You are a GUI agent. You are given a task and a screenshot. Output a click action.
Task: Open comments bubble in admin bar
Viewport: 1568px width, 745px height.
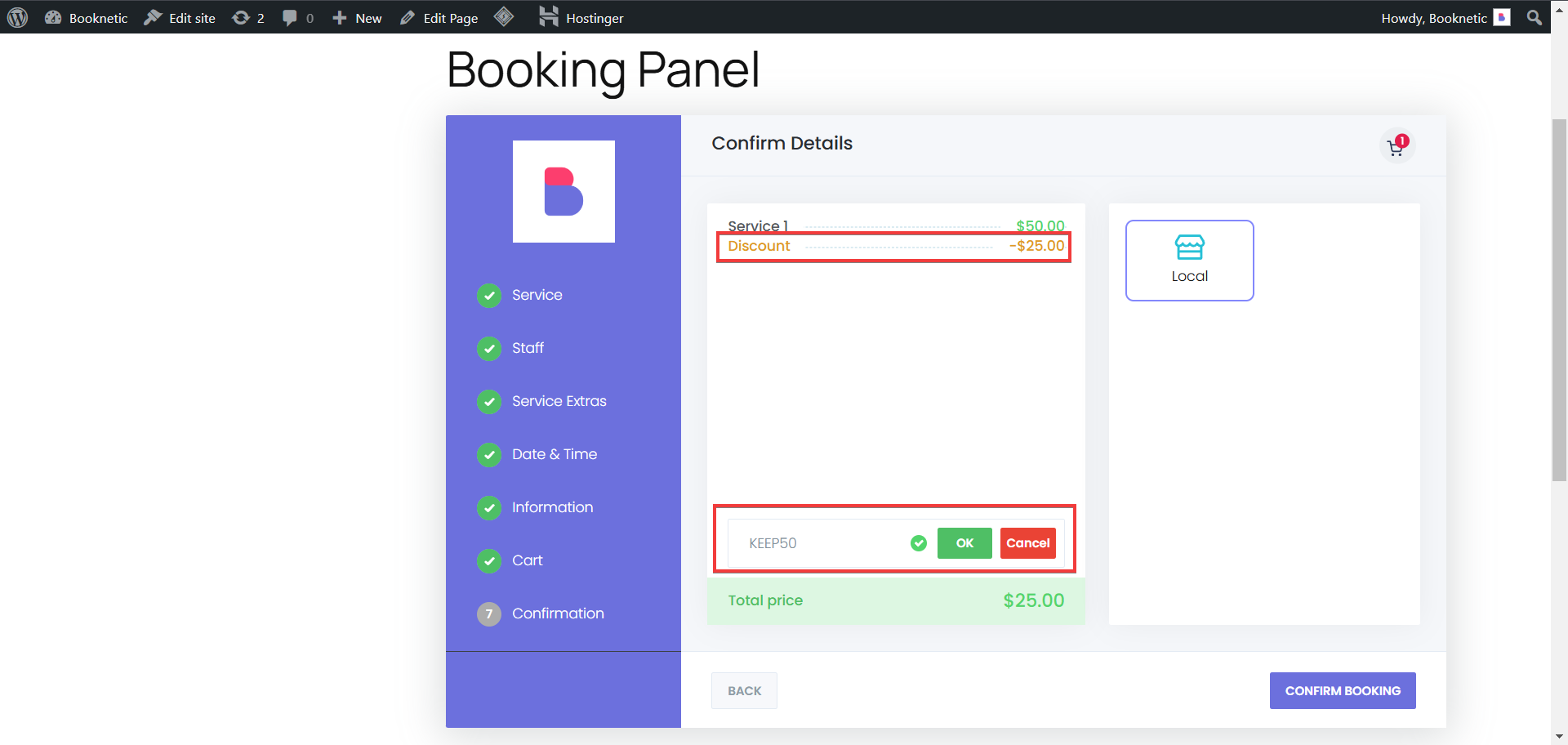click(298, 17)
